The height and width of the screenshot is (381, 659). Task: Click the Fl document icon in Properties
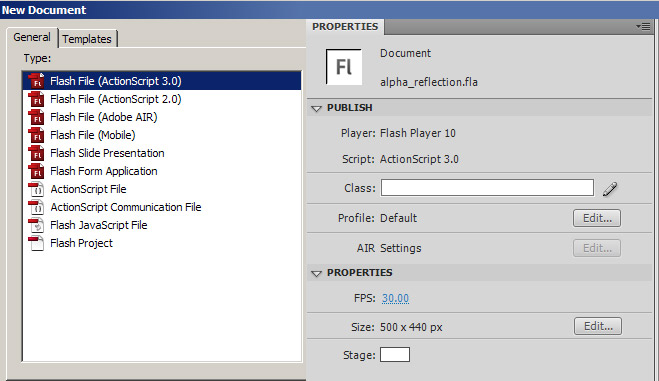[344, 67]
